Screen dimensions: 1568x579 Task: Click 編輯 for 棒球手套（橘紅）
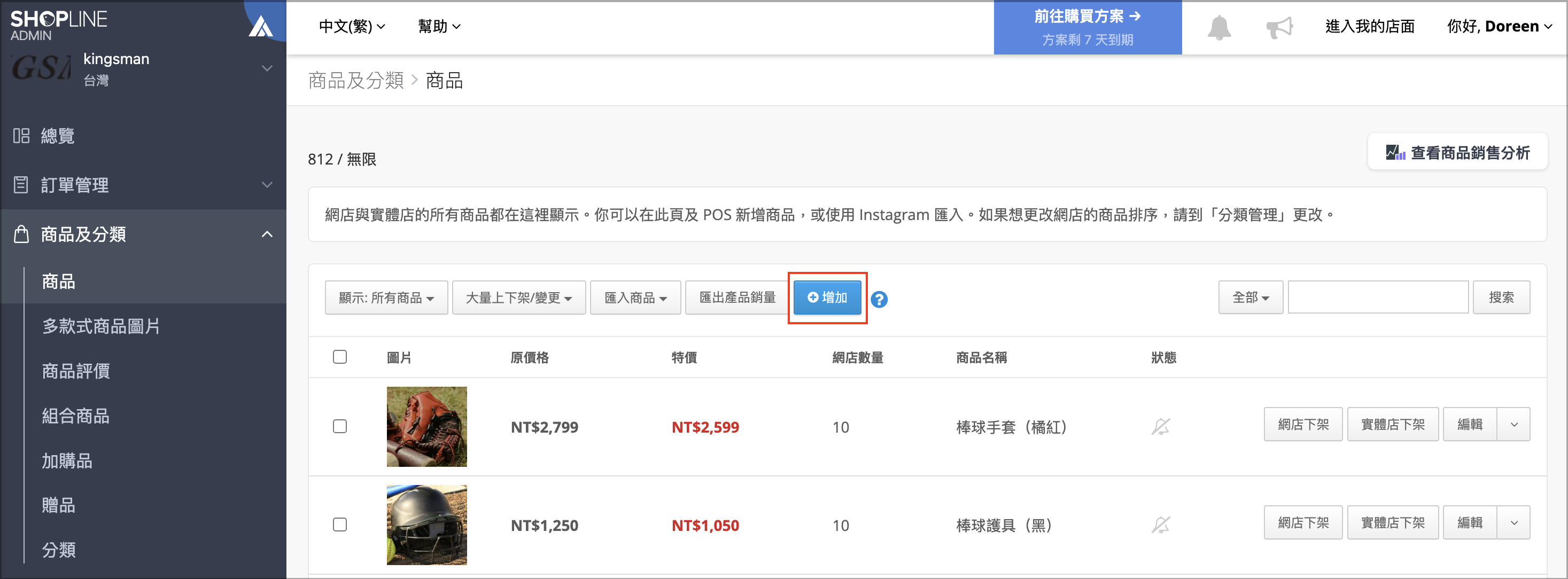pyautogui.click(x=1469, y=425)
